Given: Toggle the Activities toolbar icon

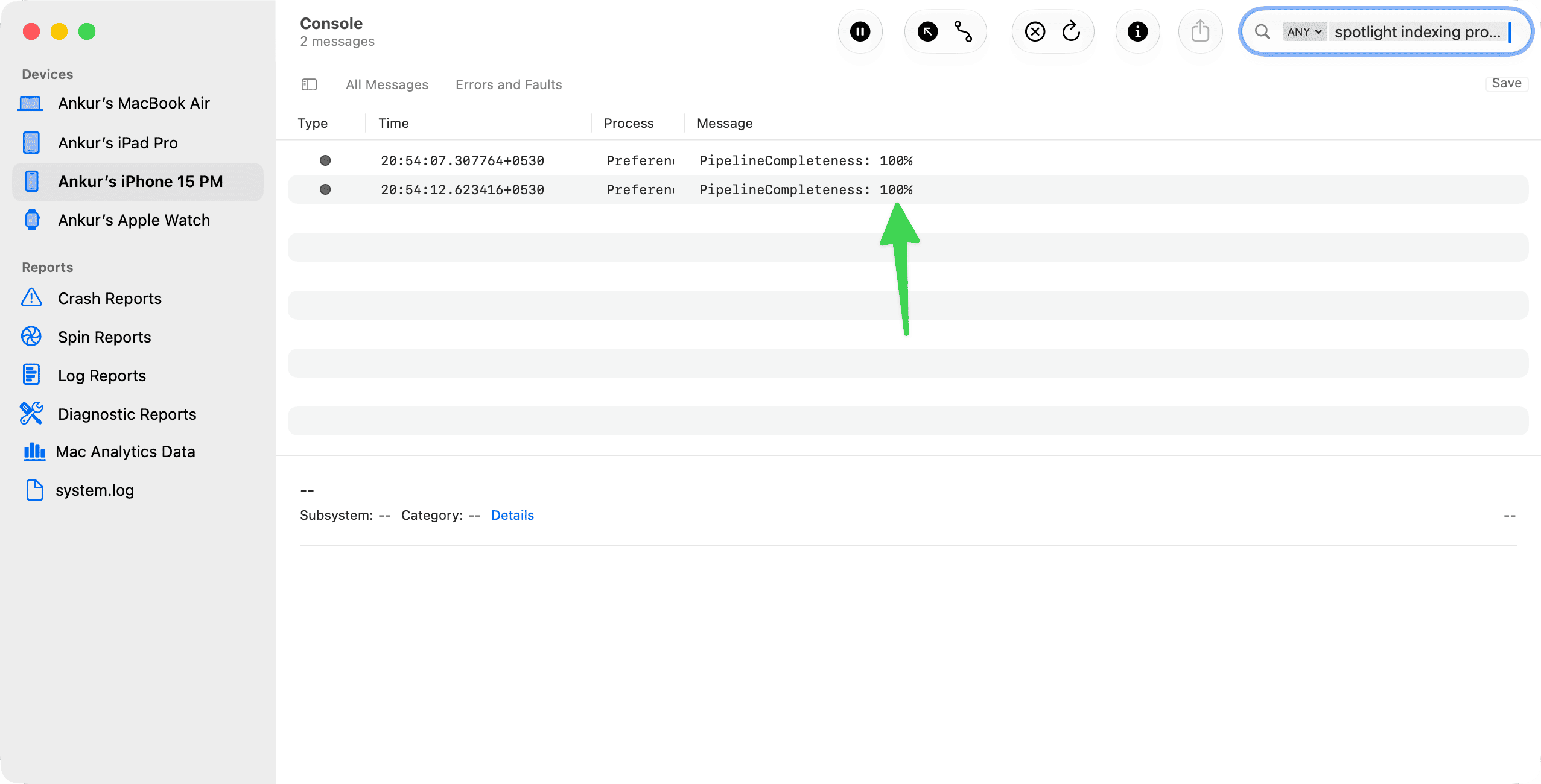Looking at the screenshot, I should [x=963, y=31].
